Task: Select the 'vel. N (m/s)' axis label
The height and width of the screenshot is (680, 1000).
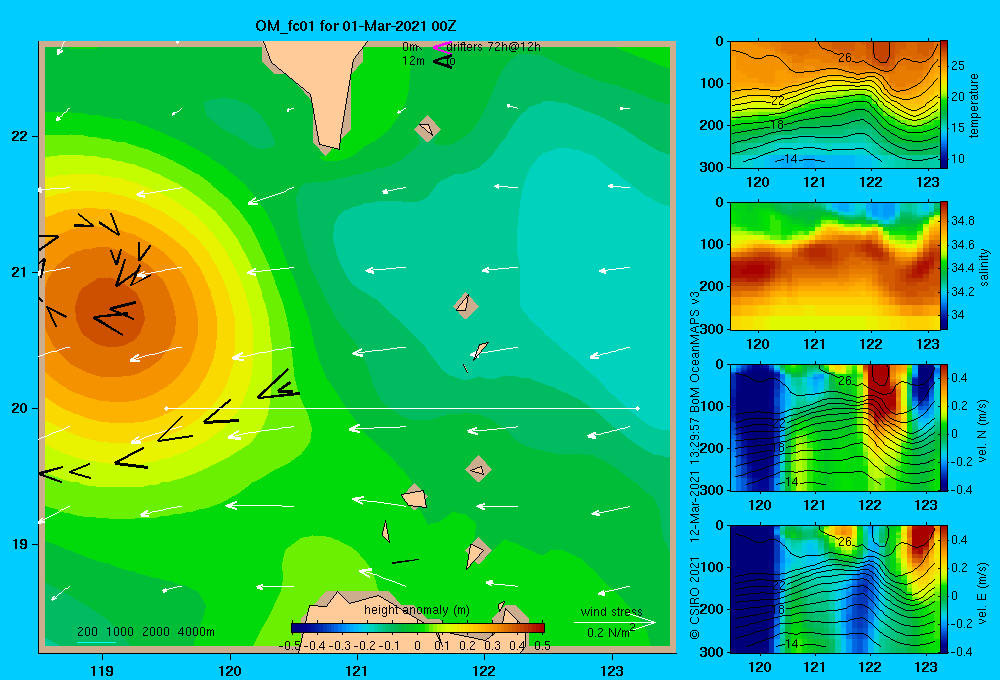Action: pos(983,431)
